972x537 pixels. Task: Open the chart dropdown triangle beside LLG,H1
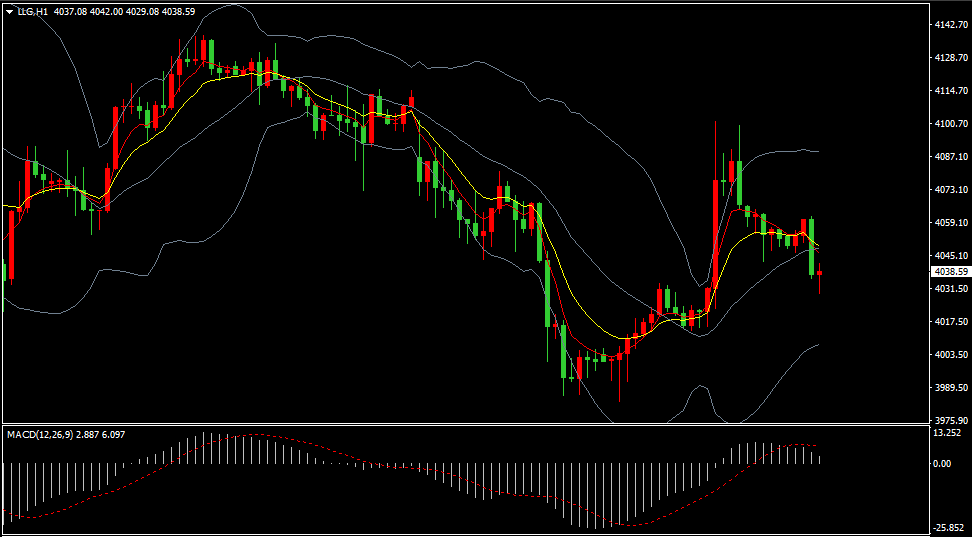tap(9, 12)
